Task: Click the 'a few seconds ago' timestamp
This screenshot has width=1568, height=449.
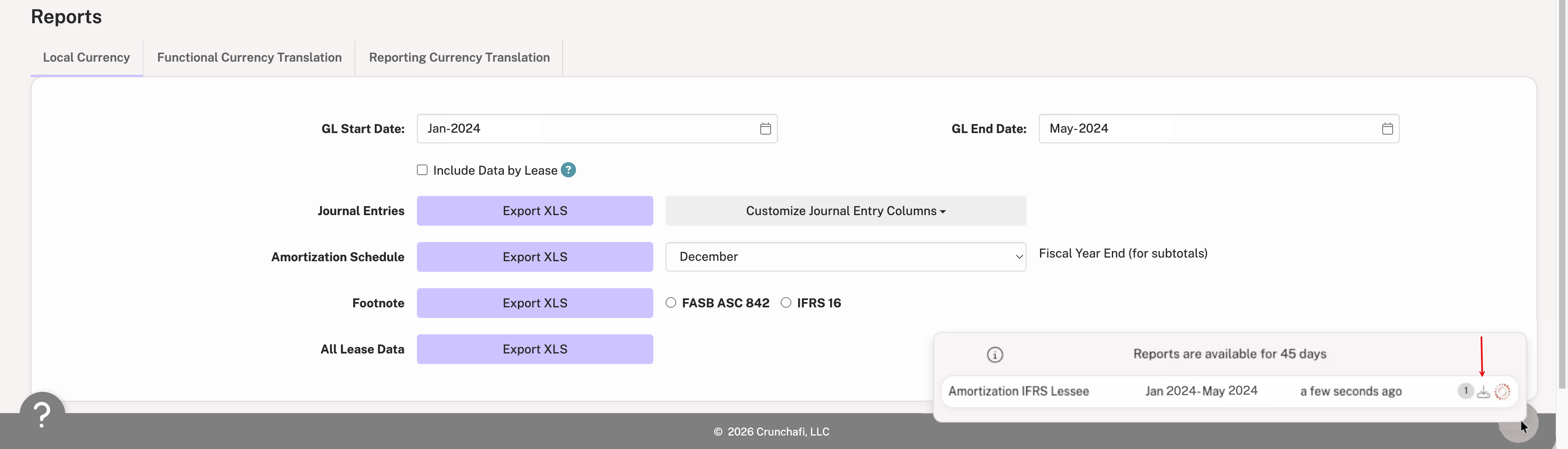Action: pos(1351,391)
